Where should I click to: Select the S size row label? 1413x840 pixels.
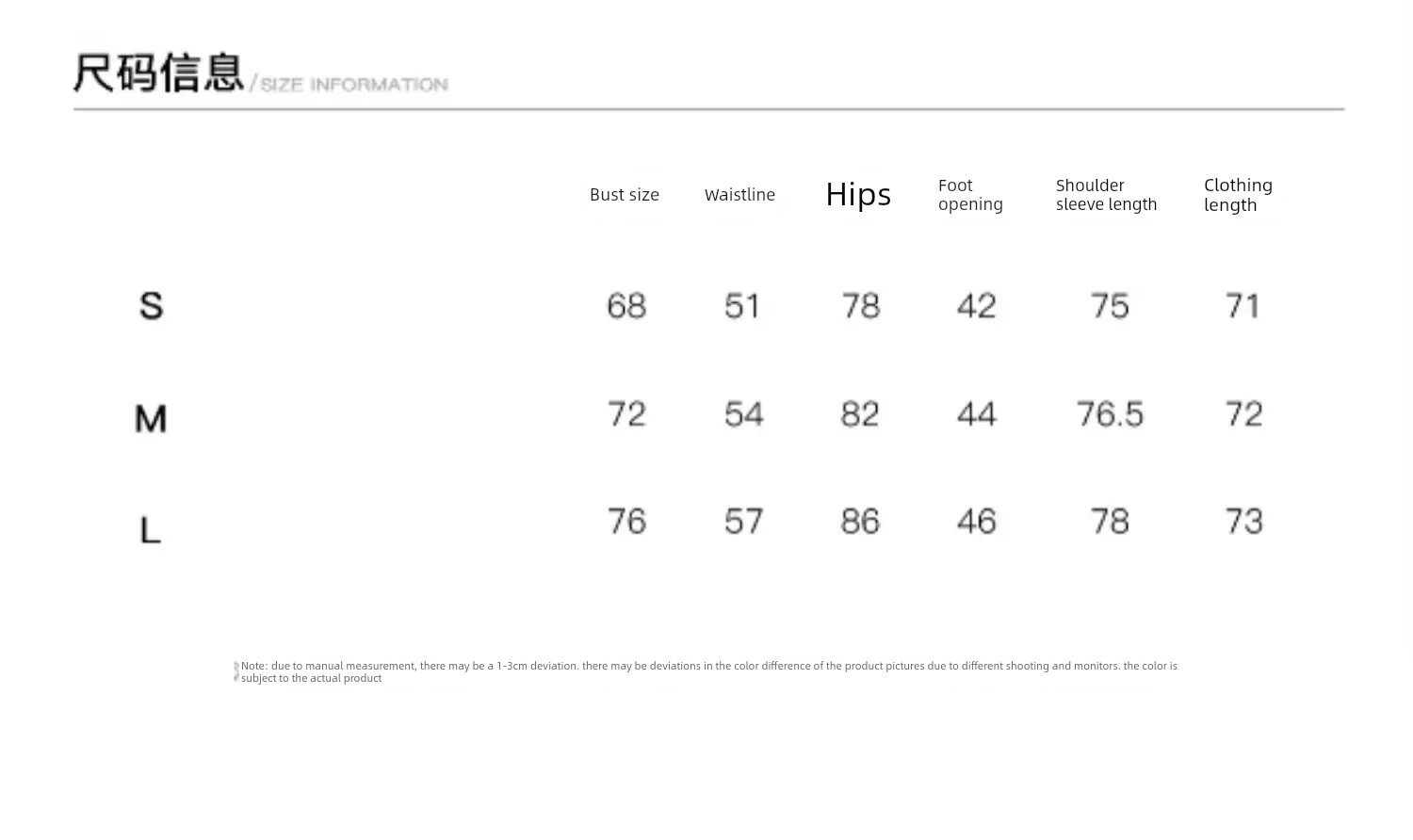coord(151,306)
